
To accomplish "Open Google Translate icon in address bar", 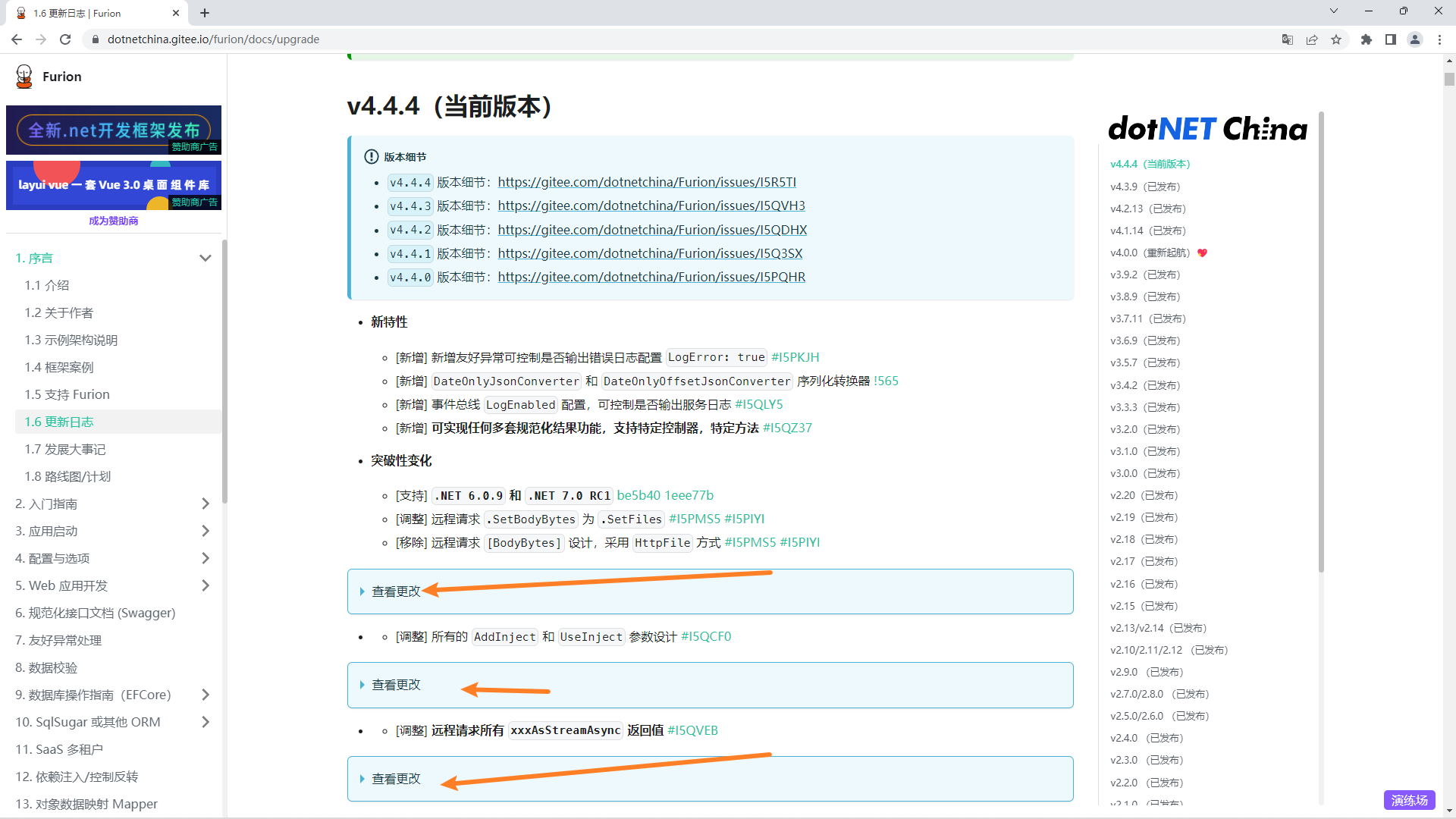I will click(1288, 39).
